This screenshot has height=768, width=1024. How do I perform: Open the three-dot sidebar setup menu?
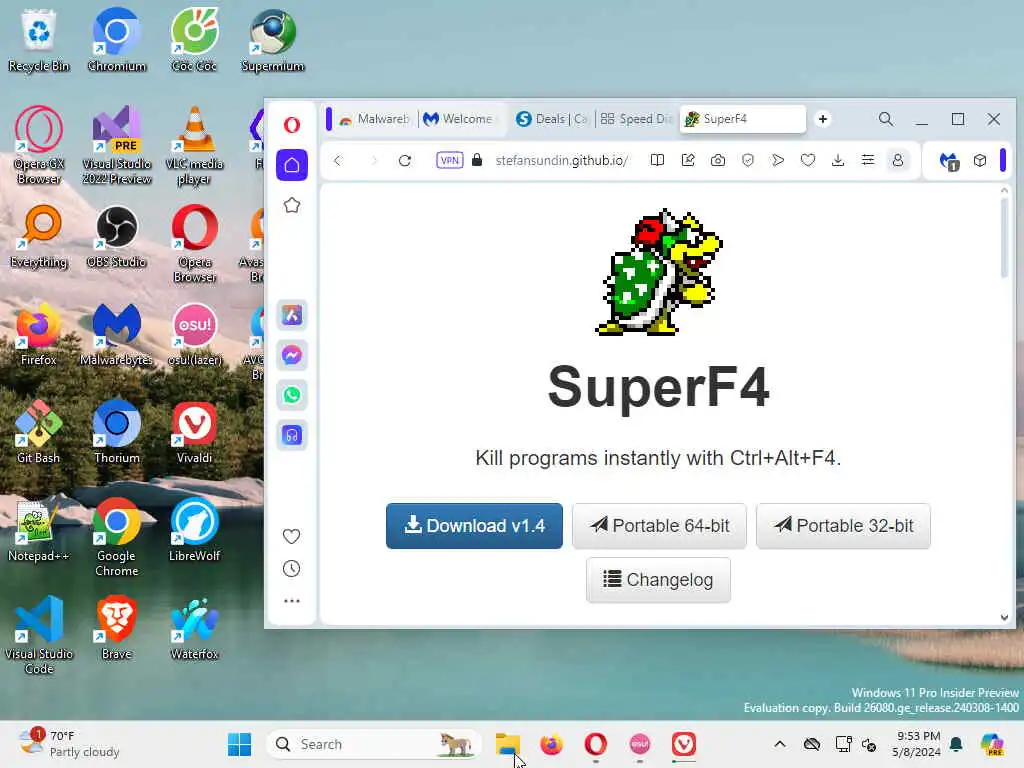coord(292,601)
